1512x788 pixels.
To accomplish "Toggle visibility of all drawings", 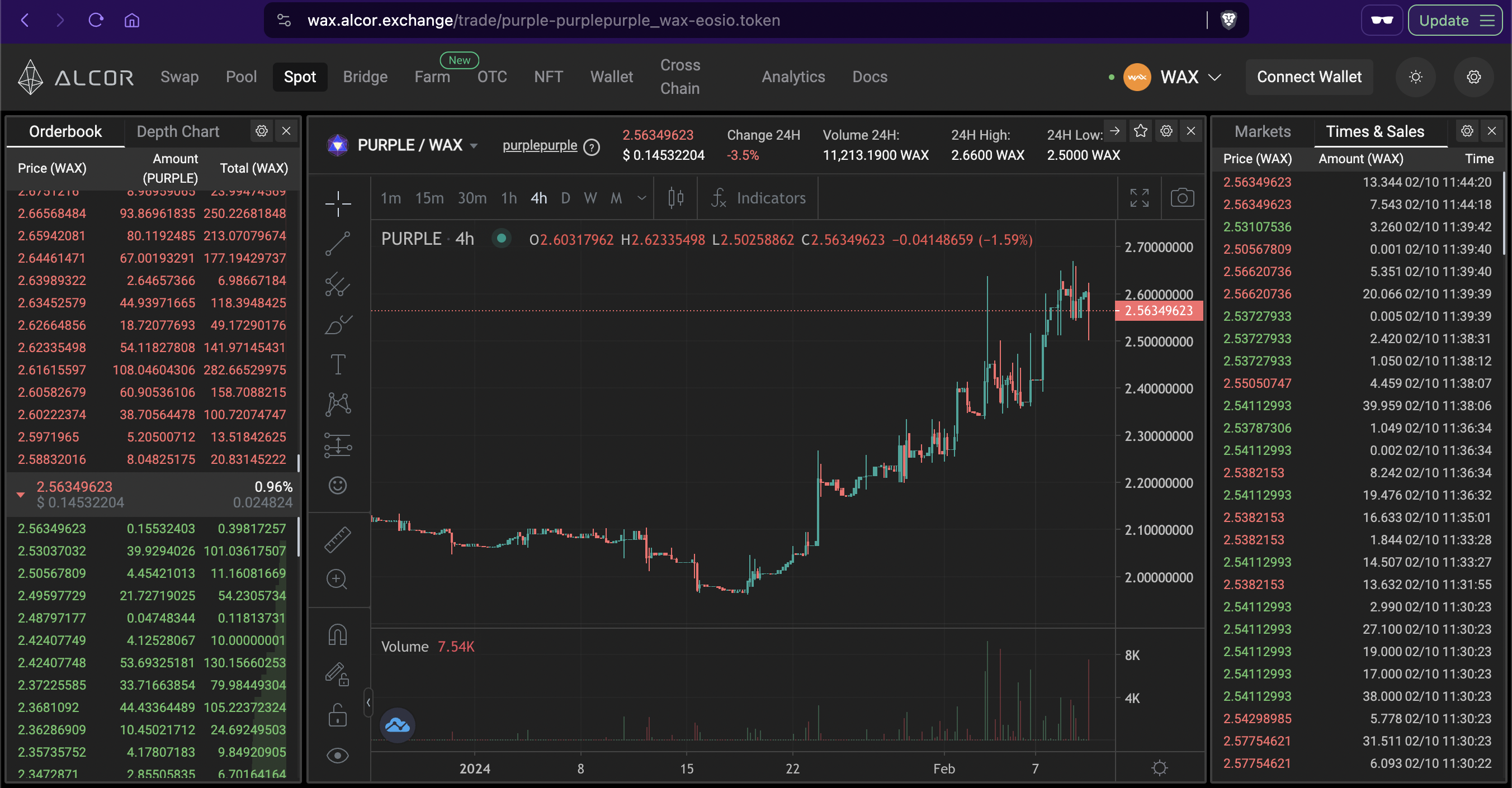I will pos(338,756).
